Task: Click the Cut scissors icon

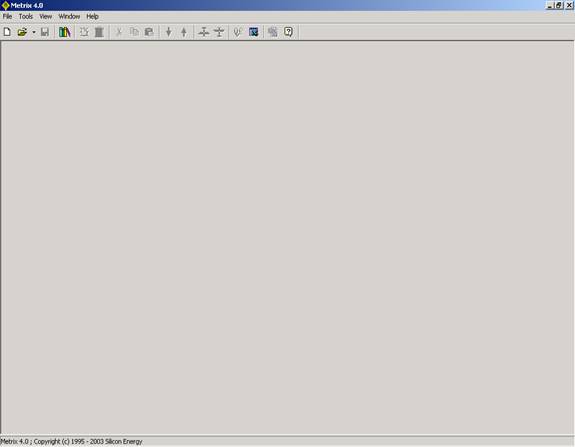Action: pos(119,32)
